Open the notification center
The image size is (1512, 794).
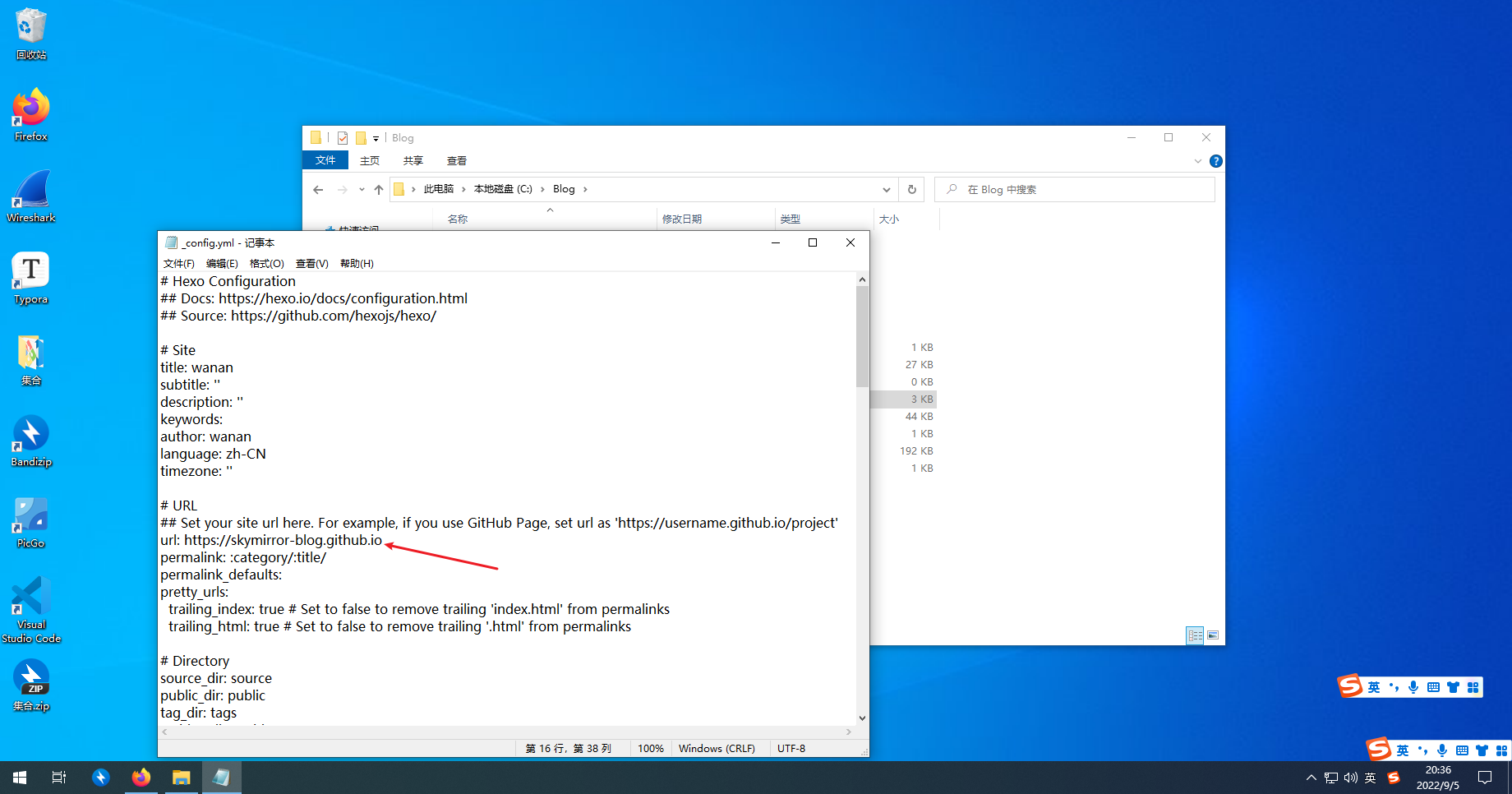[x=1485, y=778]
